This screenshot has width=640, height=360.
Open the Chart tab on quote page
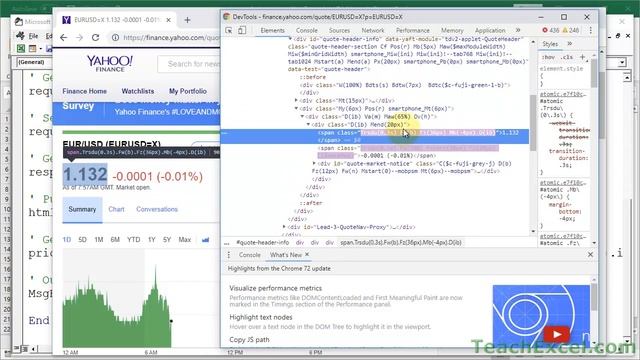pos(116,209)
